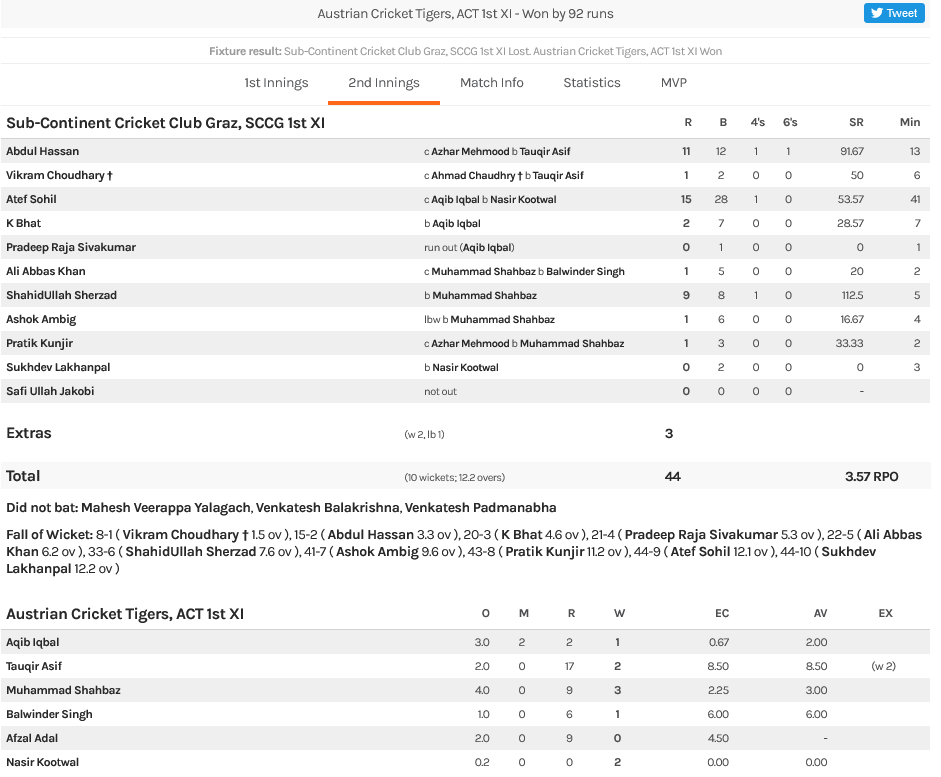Switch to the Match Info tab
Viewport: 941px width, 777px height.
coord(492,83)
